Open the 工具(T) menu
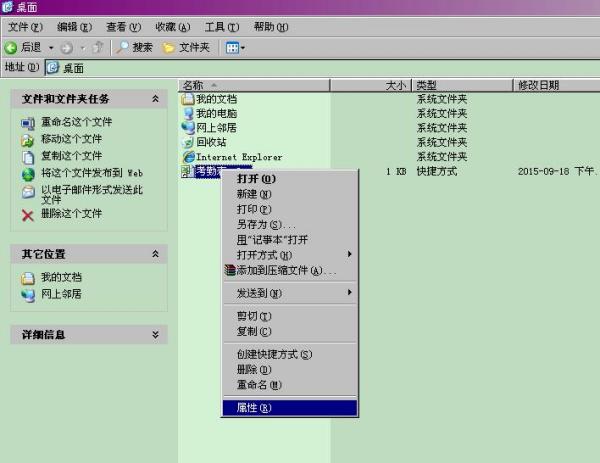The image size is (600, 463). point(222,27)
